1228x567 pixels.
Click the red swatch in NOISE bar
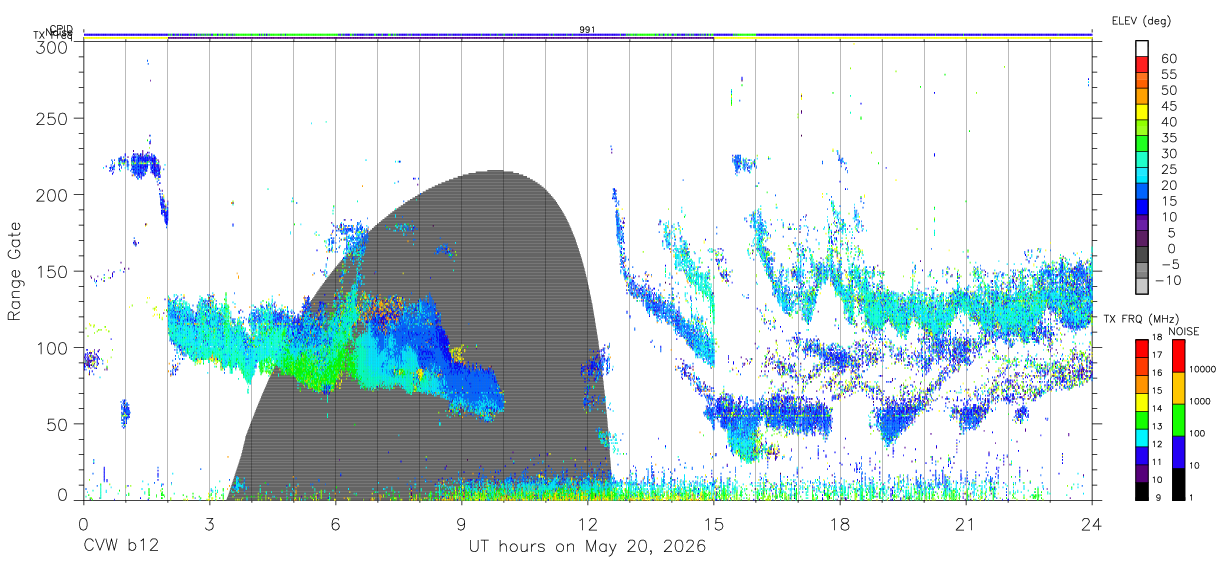[x=1178, y=355]
